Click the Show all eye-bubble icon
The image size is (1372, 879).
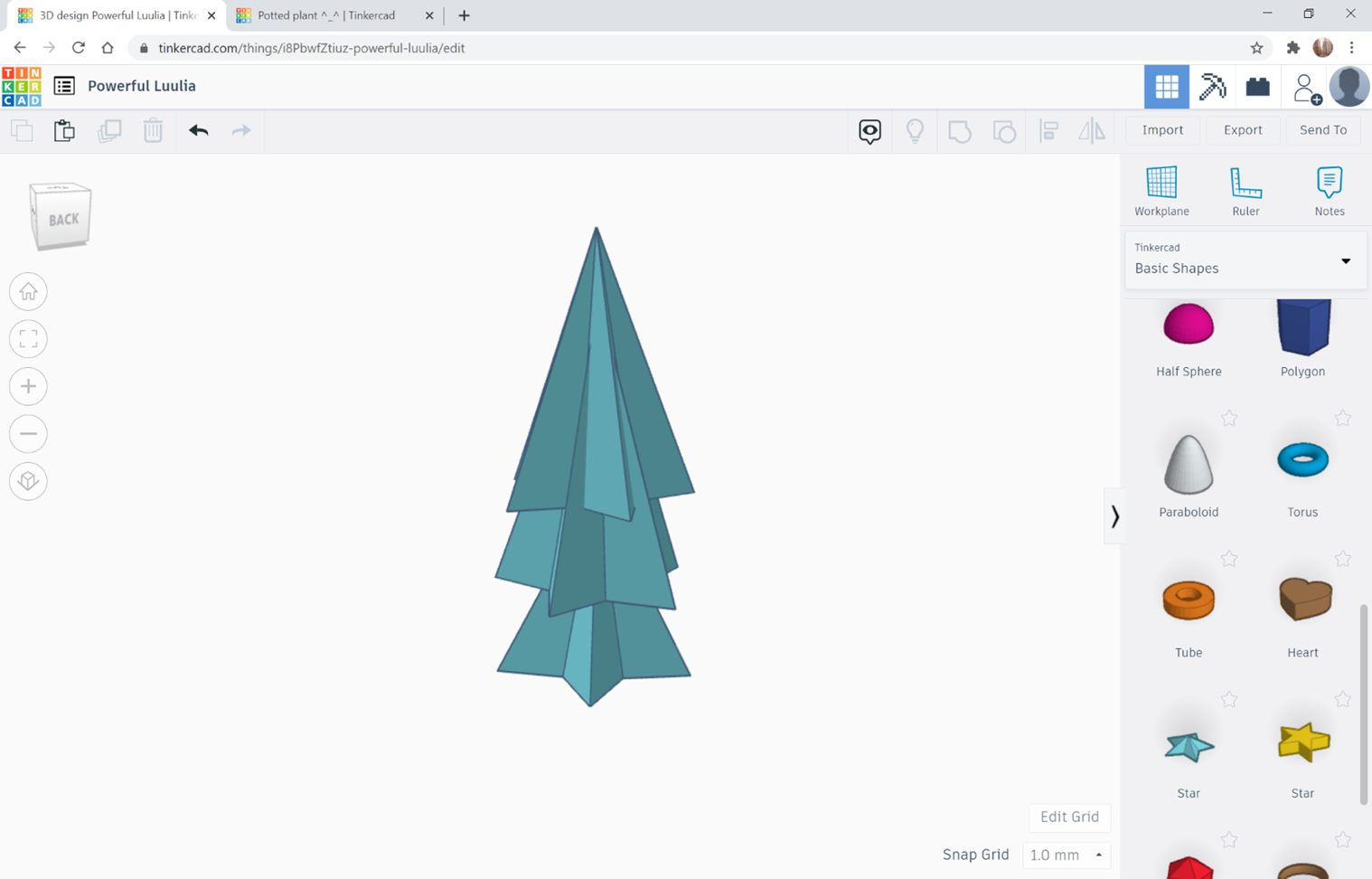click(869, 131)
